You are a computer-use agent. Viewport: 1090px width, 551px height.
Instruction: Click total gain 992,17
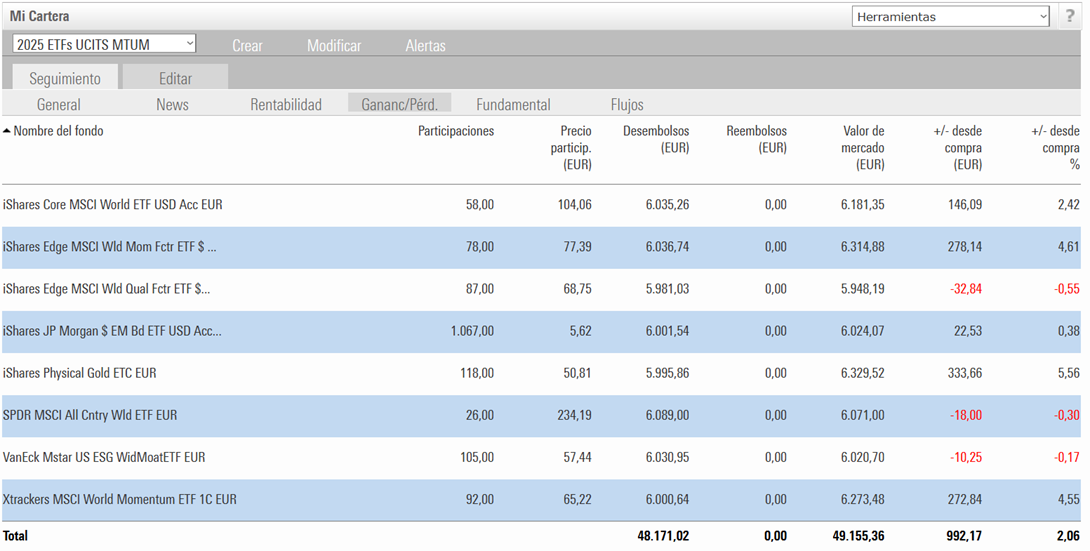click(965, 536)
